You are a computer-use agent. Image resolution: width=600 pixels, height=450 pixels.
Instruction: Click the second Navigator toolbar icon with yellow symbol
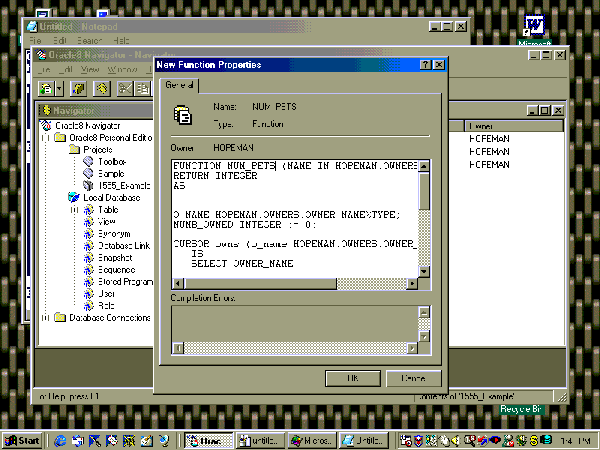78,89
